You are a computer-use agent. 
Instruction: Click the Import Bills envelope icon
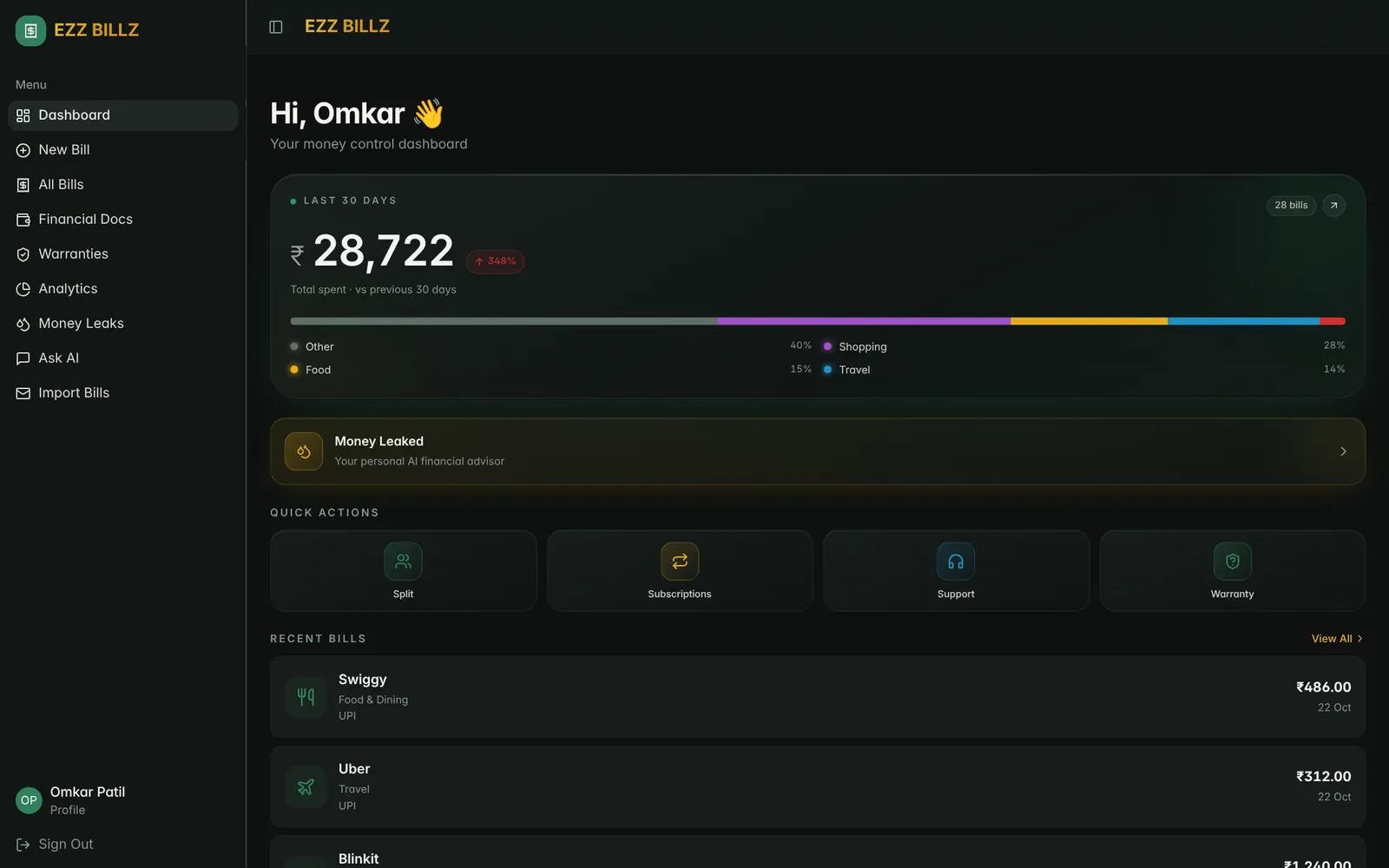[x=23, y=393]
